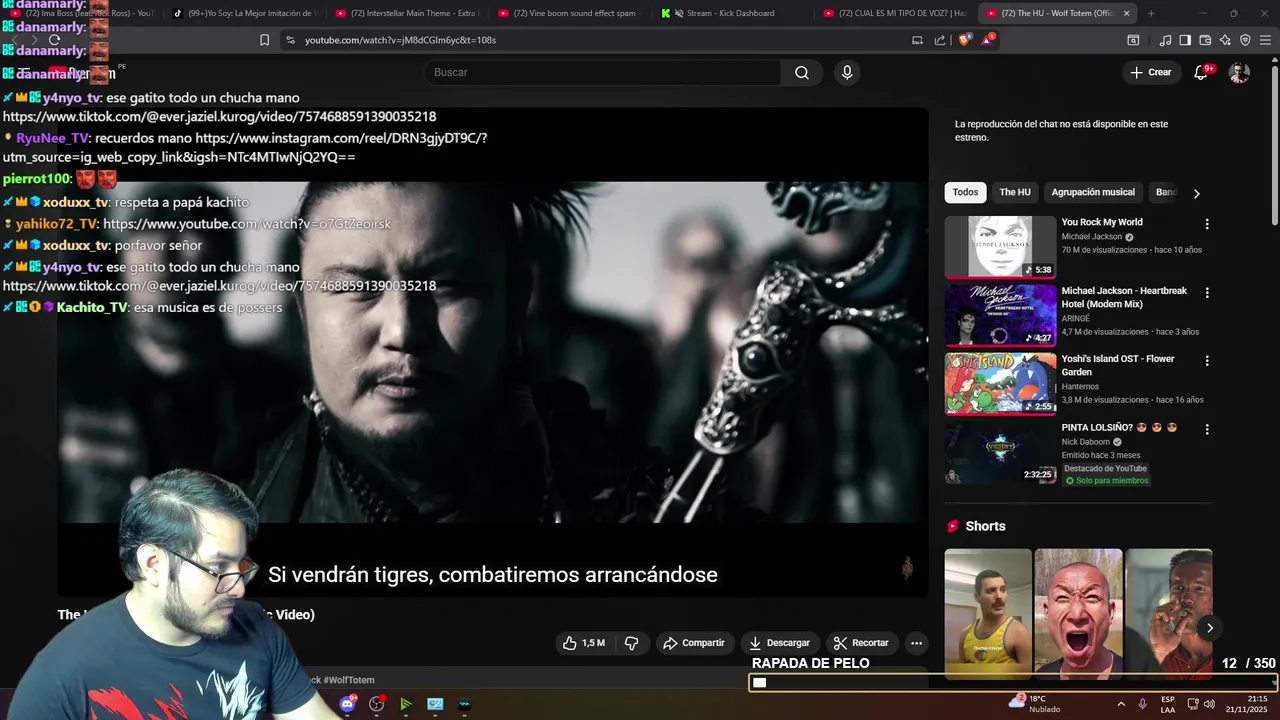
Task: Click the #WolfTotem hashtag link
Action: point(348,680)
